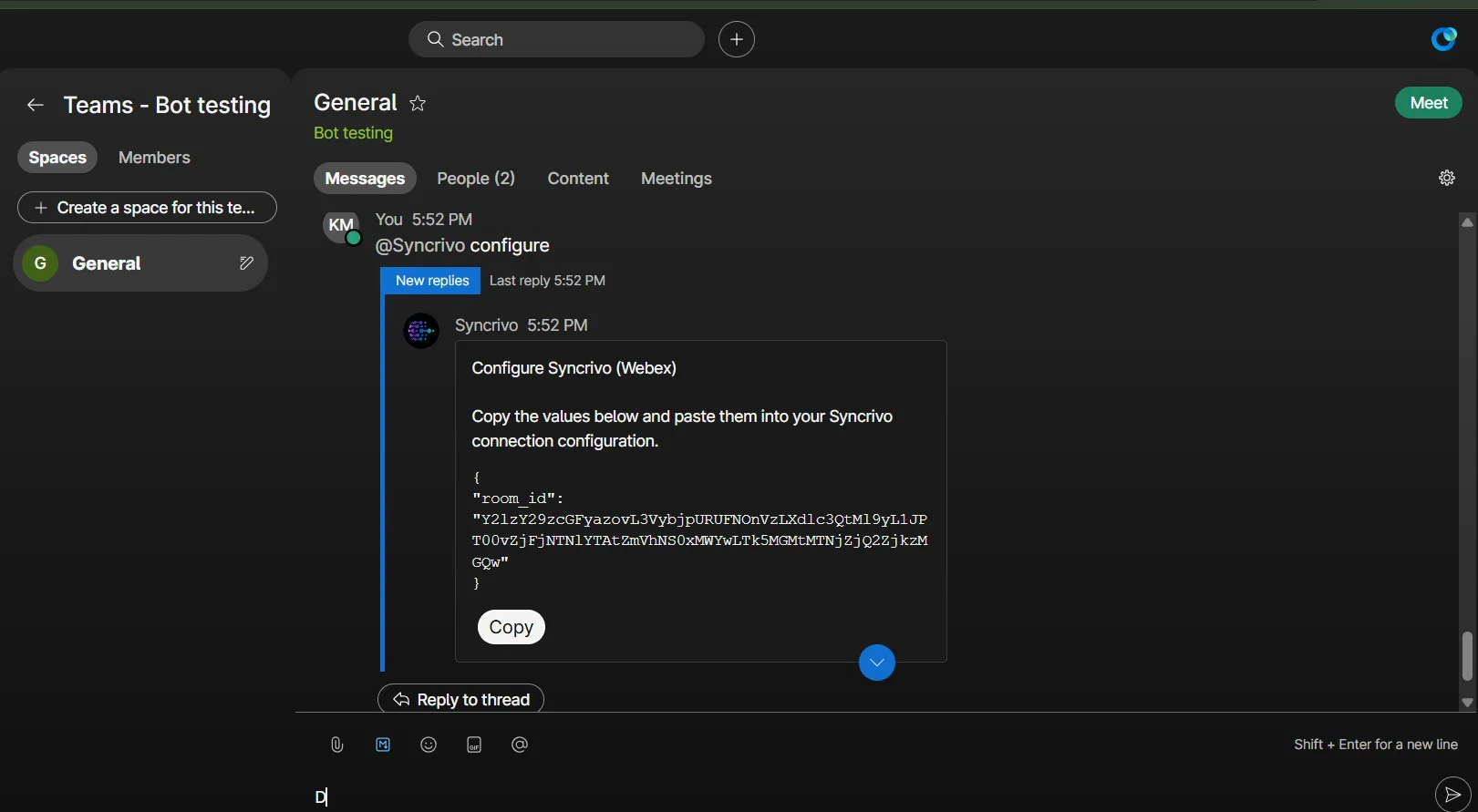The height and width of the screenshot is (812, 1478).
Task: Jump to latest message with the blue down-arrow button
Action: point(877,663)
